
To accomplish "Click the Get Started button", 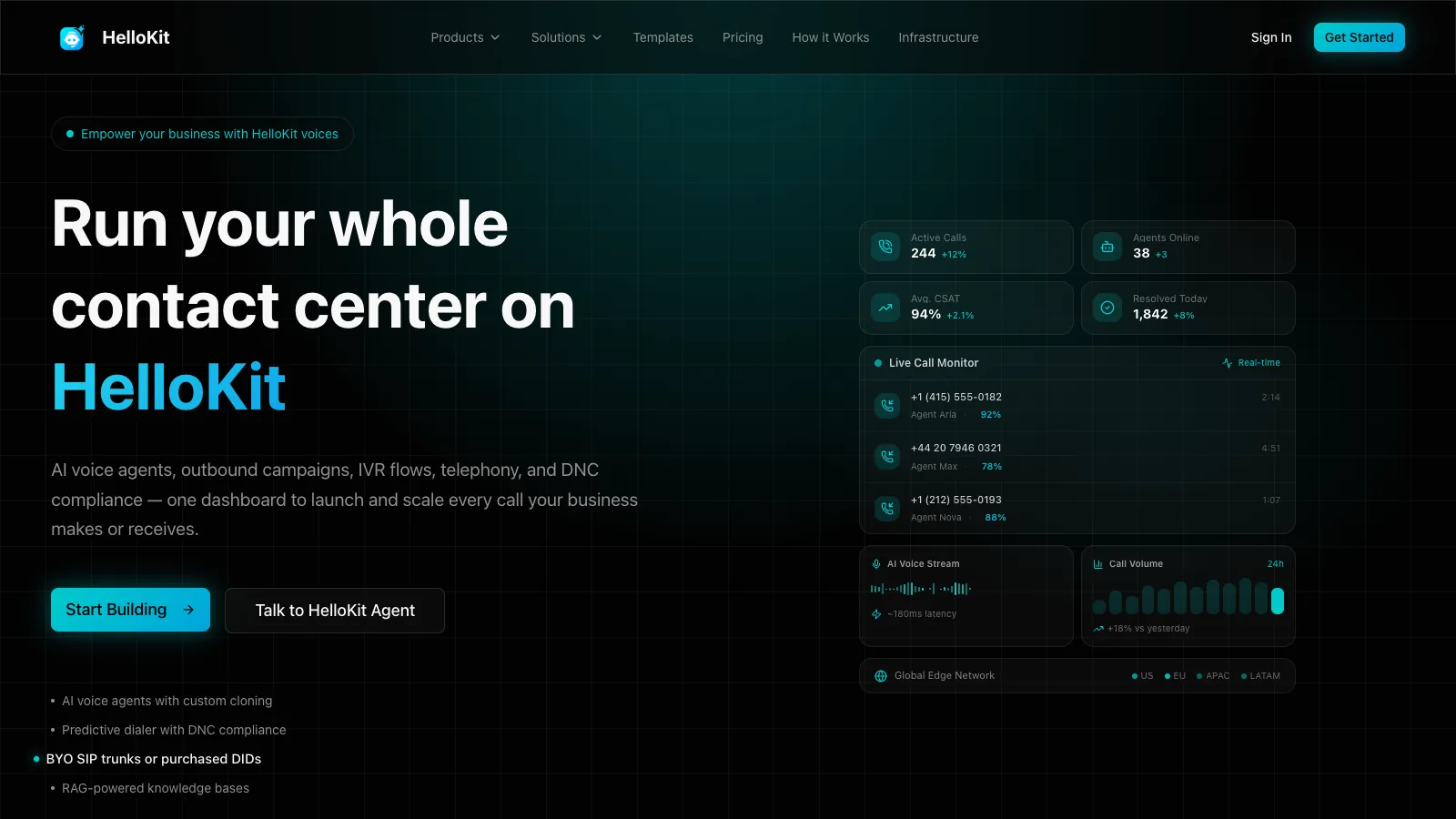I will point(1360,37).
